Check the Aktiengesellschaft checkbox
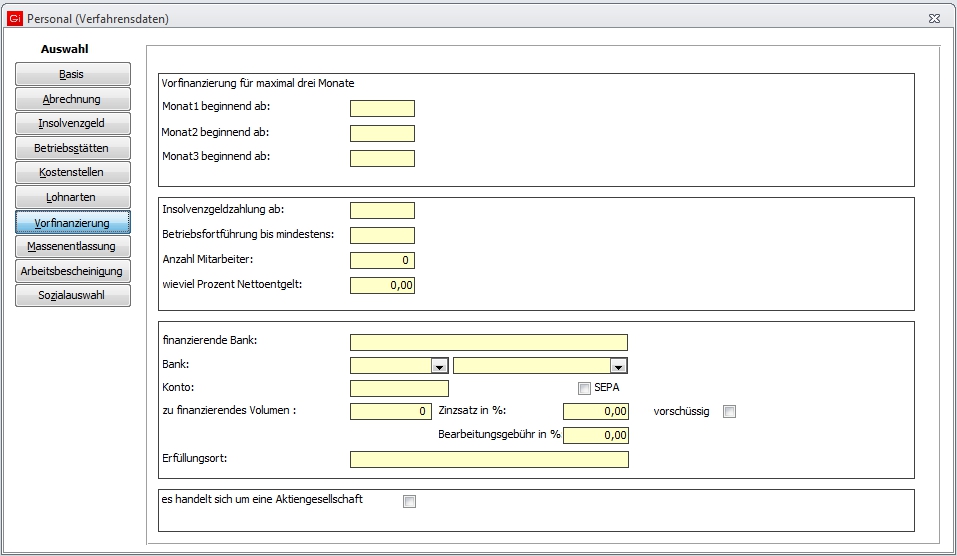The height and width of the screenshot is (556, 957). (409, 502)
